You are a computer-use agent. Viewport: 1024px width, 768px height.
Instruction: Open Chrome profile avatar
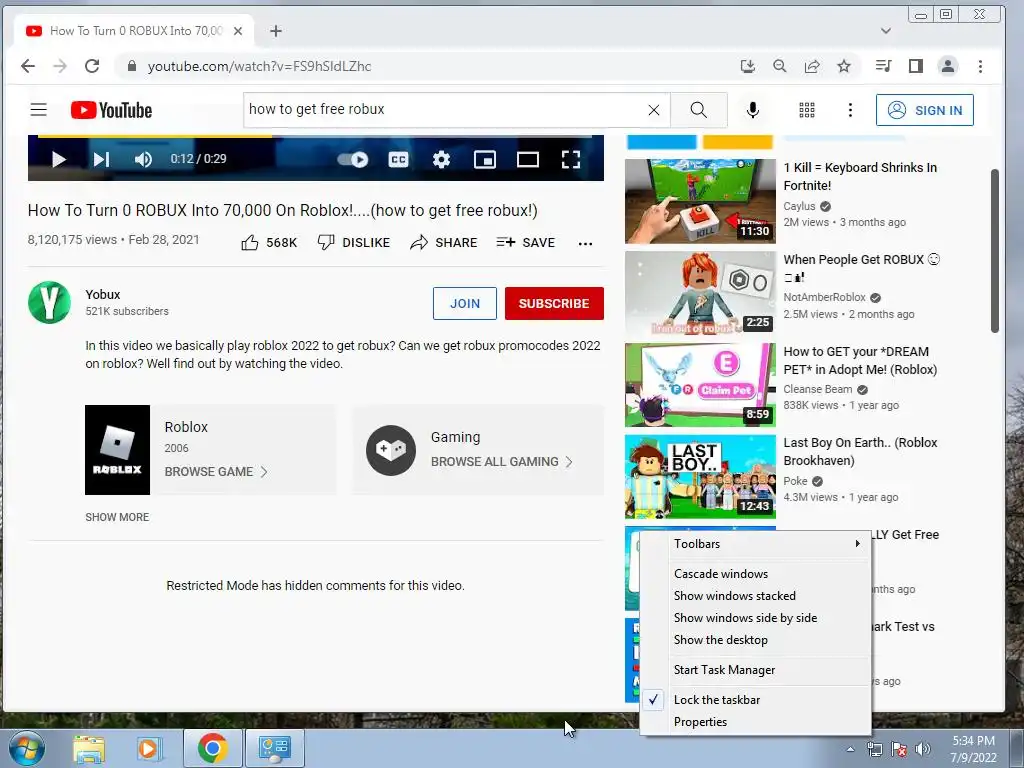click(948, 66)
